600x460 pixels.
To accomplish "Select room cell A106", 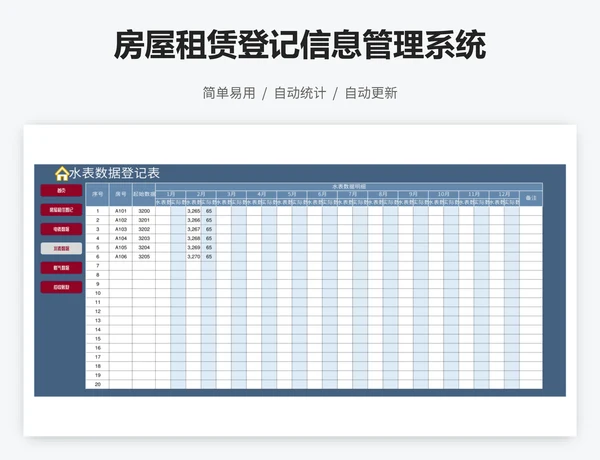I will tap(121, 256).
